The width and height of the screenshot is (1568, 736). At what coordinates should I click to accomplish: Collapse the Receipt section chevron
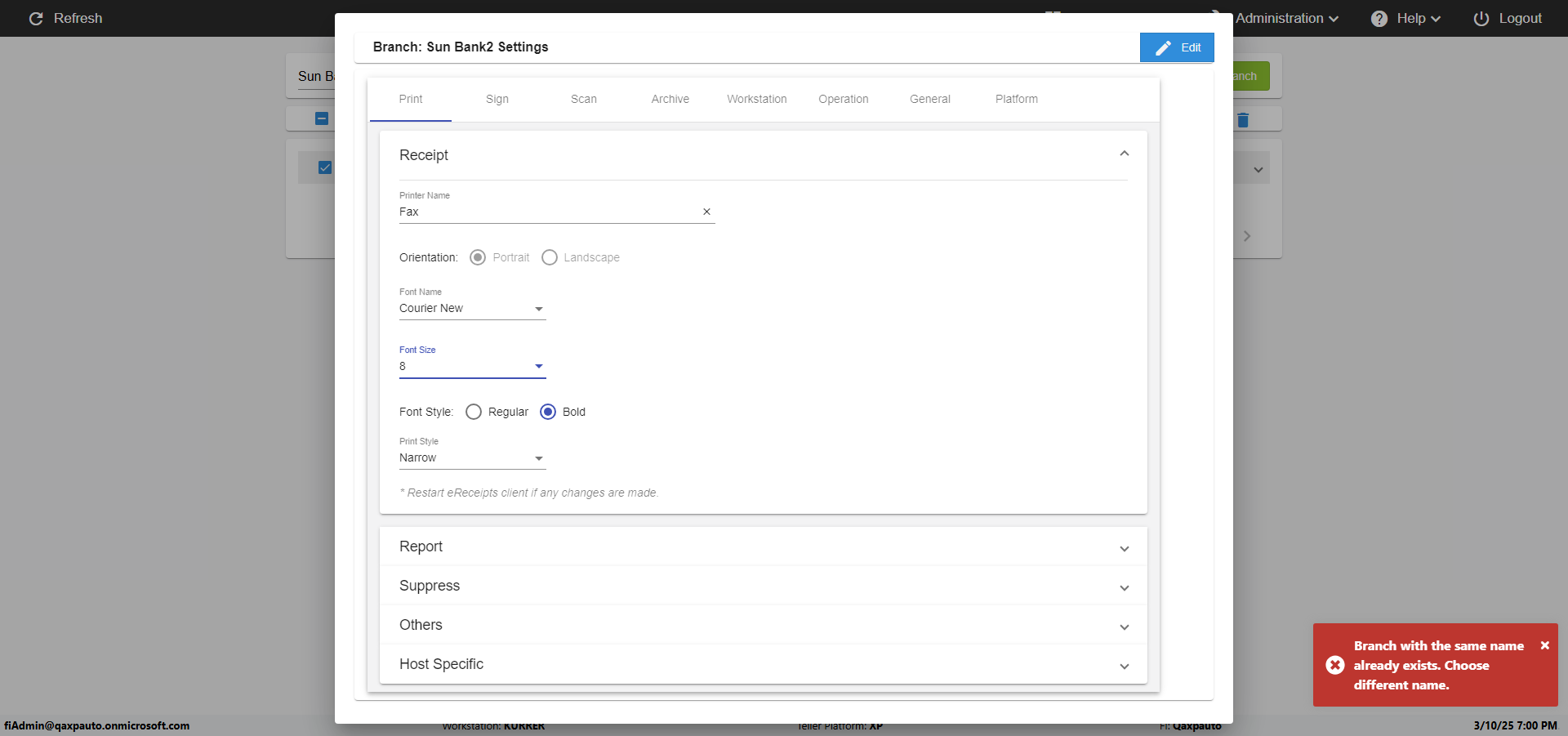[x=1124, y=154]
